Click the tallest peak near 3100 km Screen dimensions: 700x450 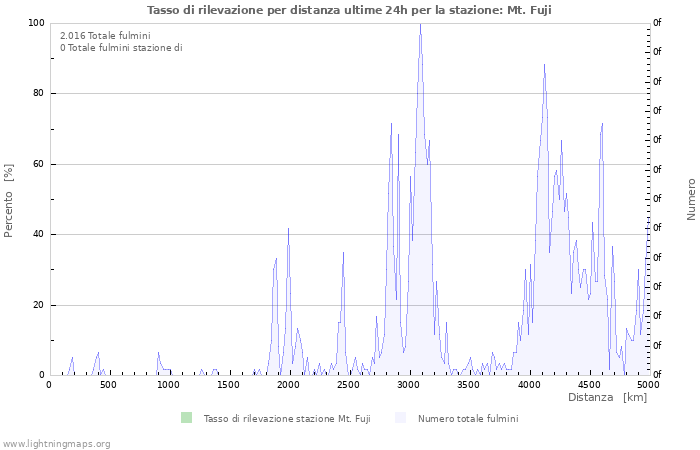420,25
